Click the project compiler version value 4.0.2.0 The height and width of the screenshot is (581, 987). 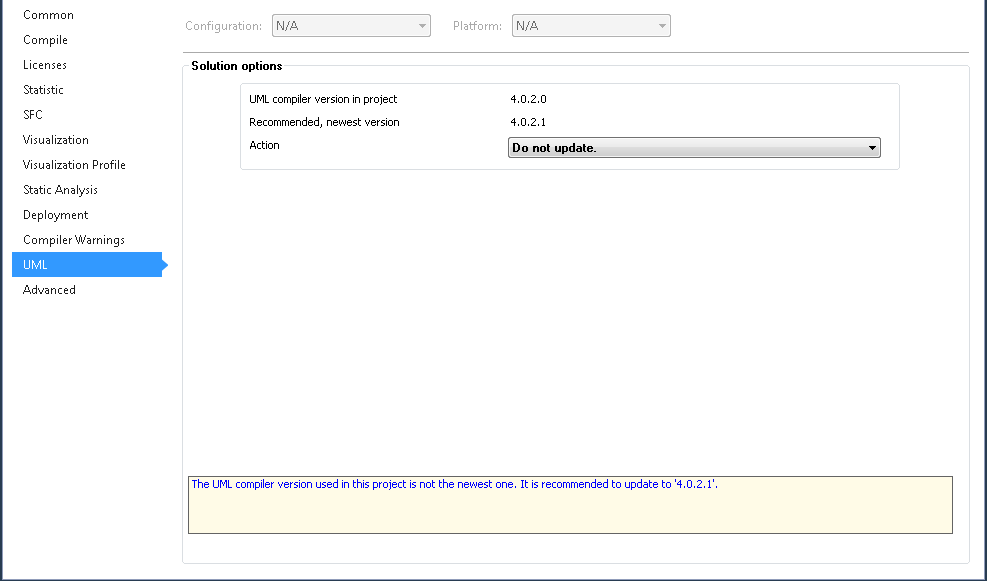pyautogui.click(x=529, y=99)
